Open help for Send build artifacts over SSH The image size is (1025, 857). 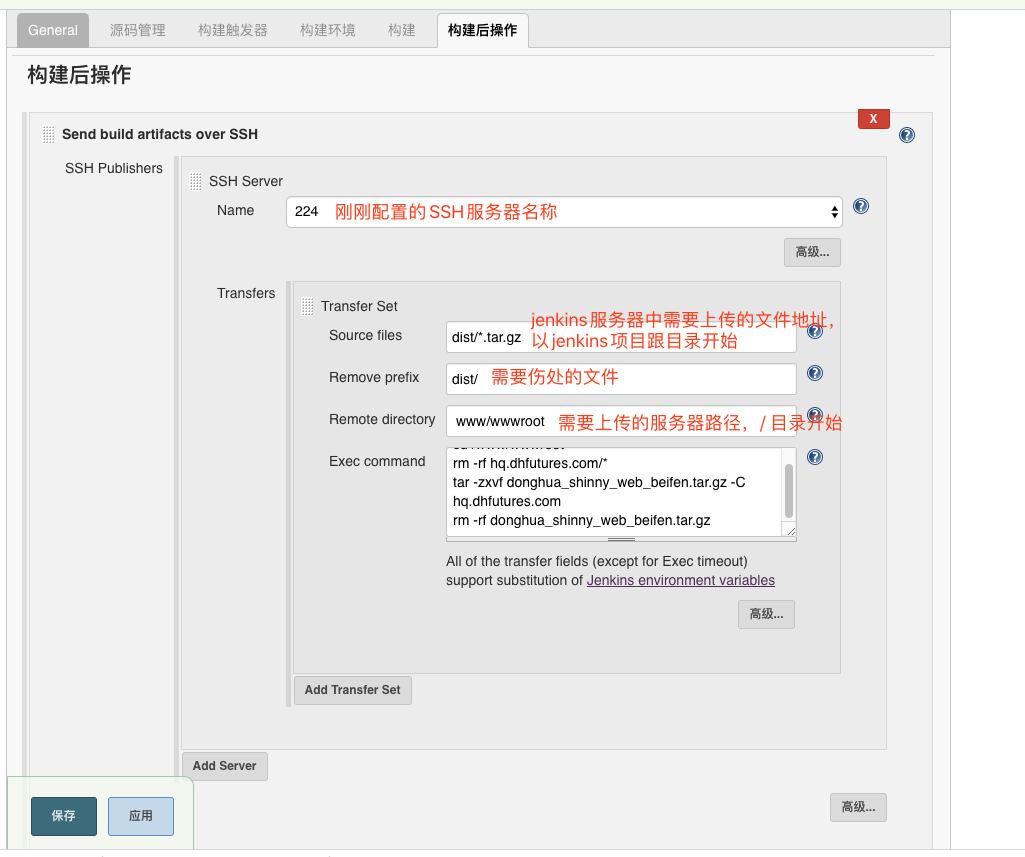tap(907, 135)
